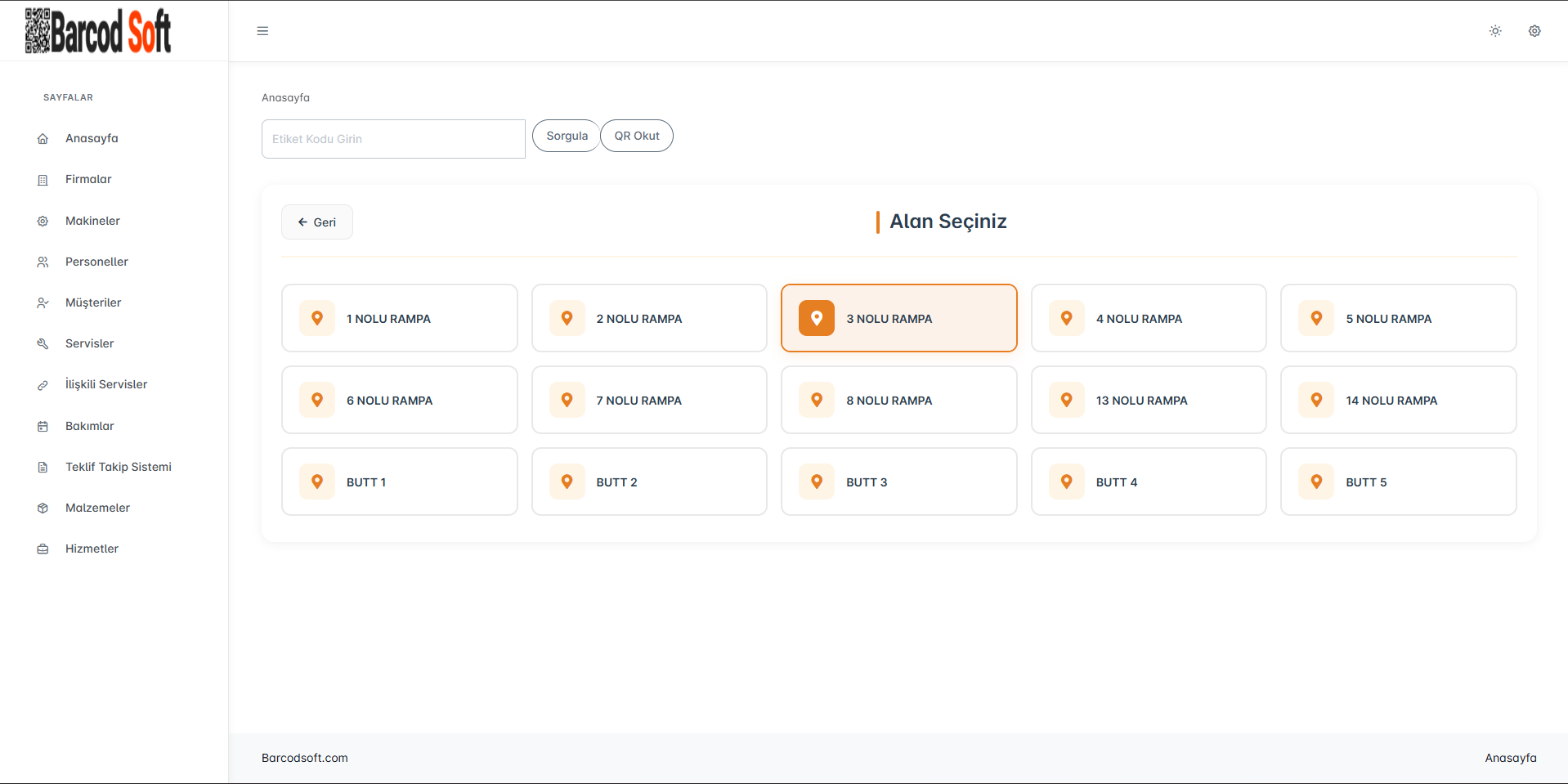Click the Barcod Soft logo
The image size is (1568, 784).
pyautogui.click(x=98, y=31)
